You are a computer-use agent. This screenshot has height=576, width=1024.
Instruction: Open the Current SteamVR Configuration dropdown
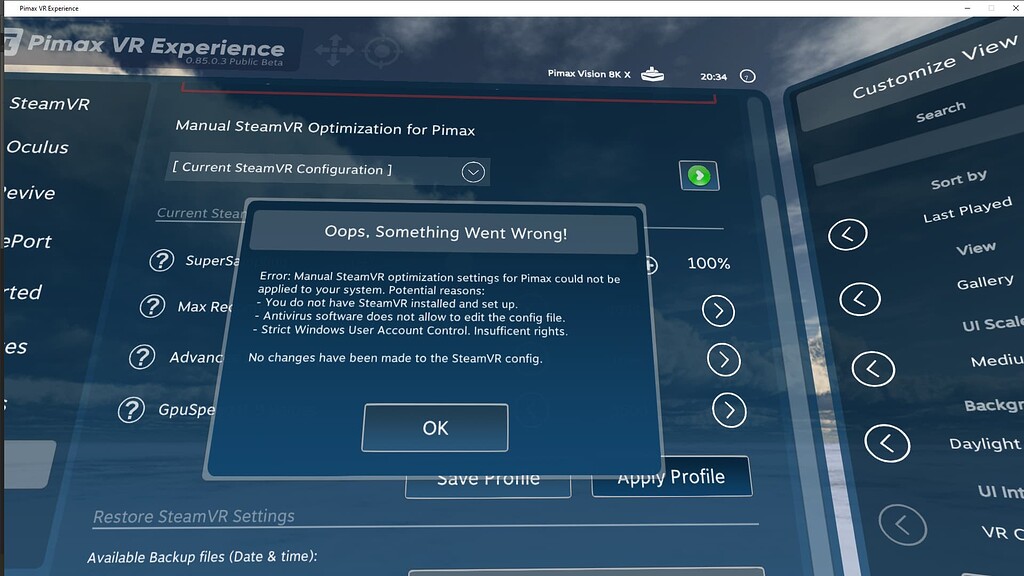pos(473,170)
